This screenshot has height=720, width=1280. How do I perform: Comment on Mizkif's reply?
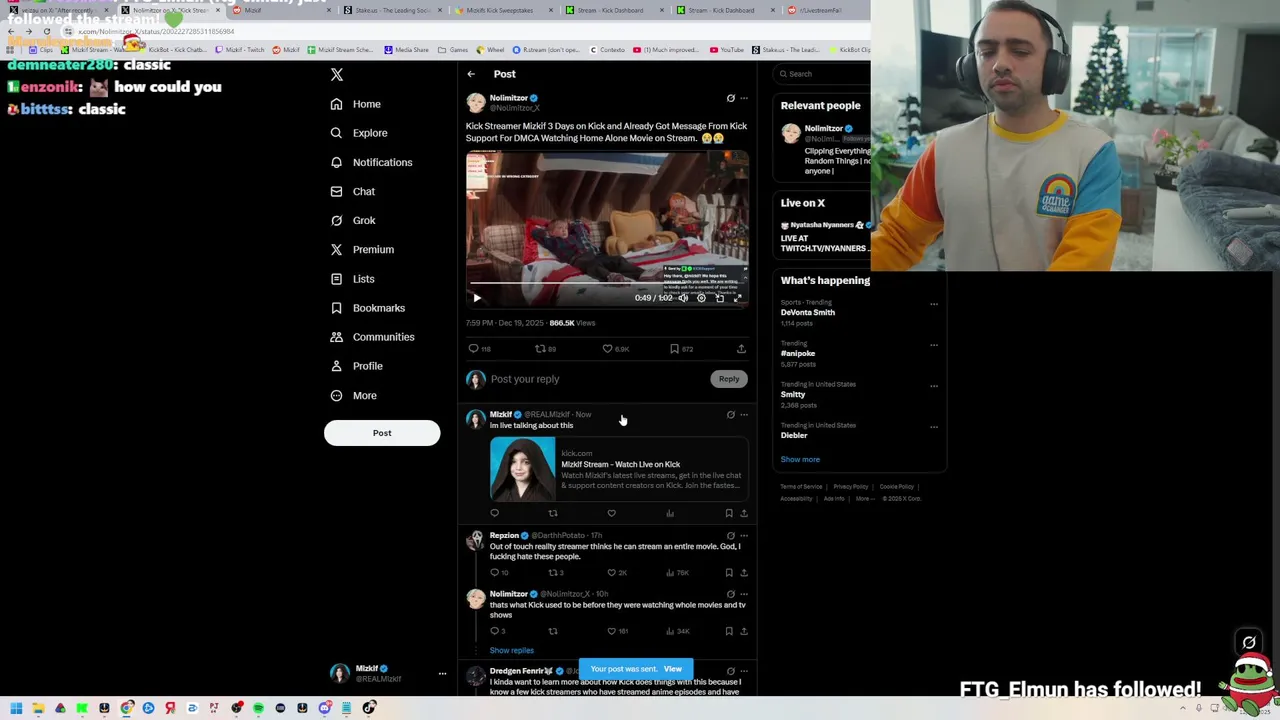pyautogui.click(x=494, y=513)
